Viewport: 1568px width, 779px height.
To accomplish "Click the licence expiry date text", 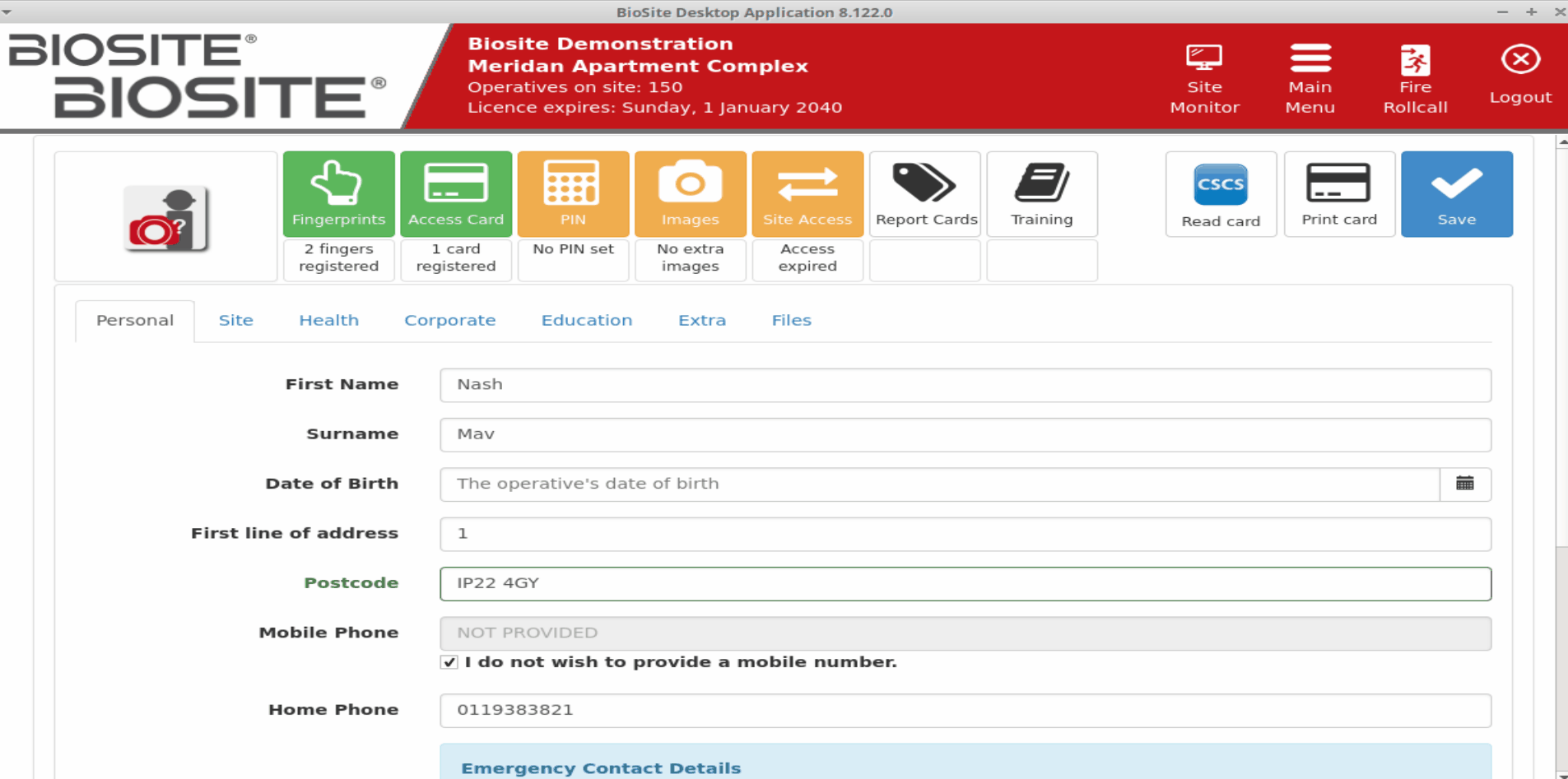I will coord(654,108).
